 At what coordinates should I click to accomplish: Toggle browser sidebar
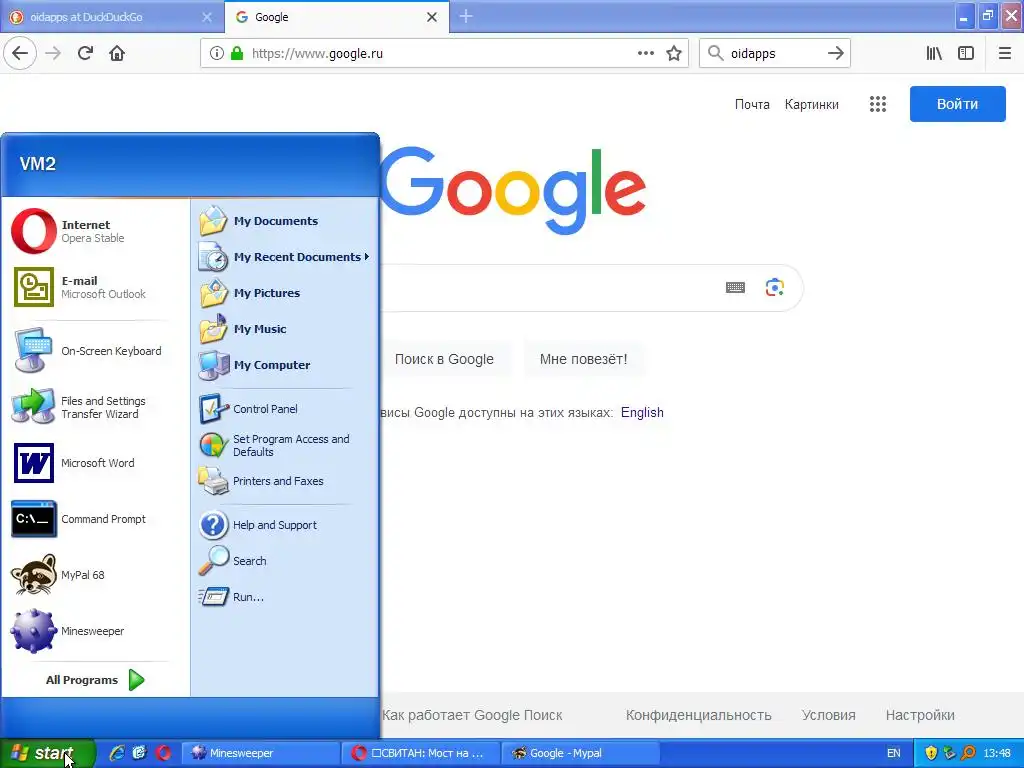[966, 54]
